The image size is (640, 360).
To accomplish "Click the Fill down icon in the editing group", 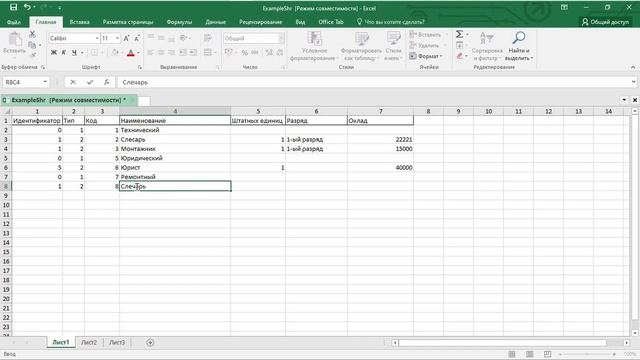I will pyautogui.click(x=460, y=45).
